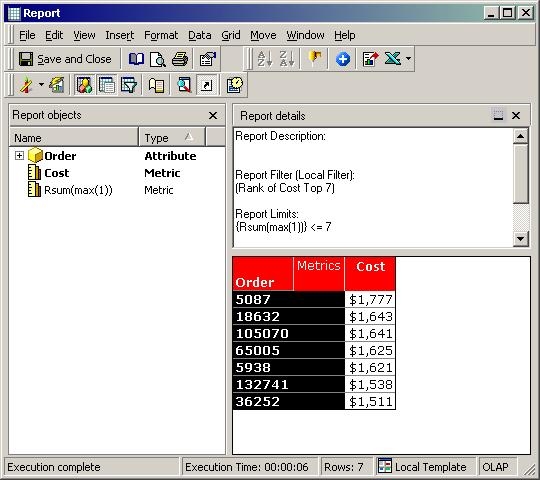
Task: Toggle the grid view toolbar button
Action: point(106,85)
